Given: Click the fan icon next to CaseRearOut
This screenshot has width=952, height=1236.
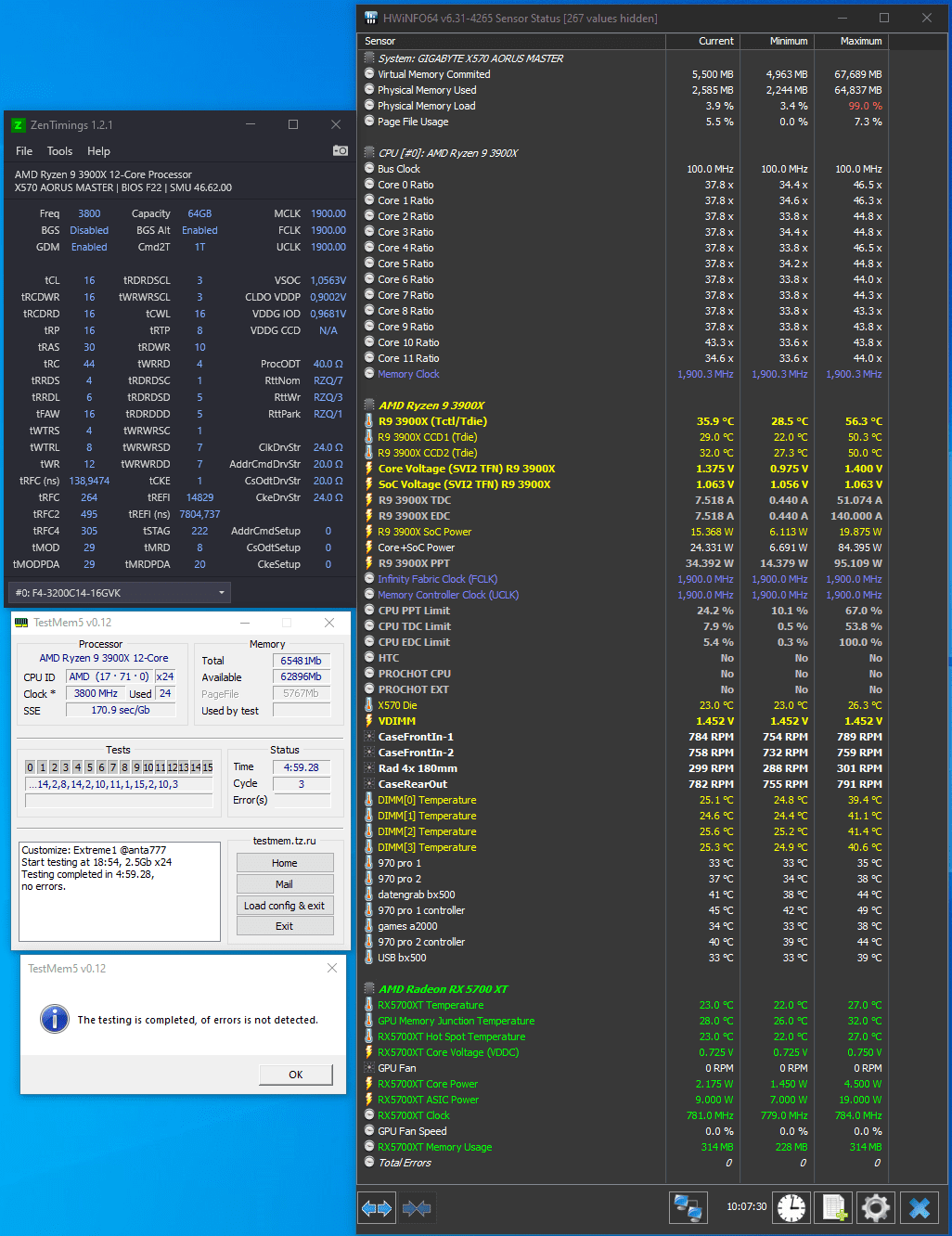Looking at the screenshot, I should (369, 784).
